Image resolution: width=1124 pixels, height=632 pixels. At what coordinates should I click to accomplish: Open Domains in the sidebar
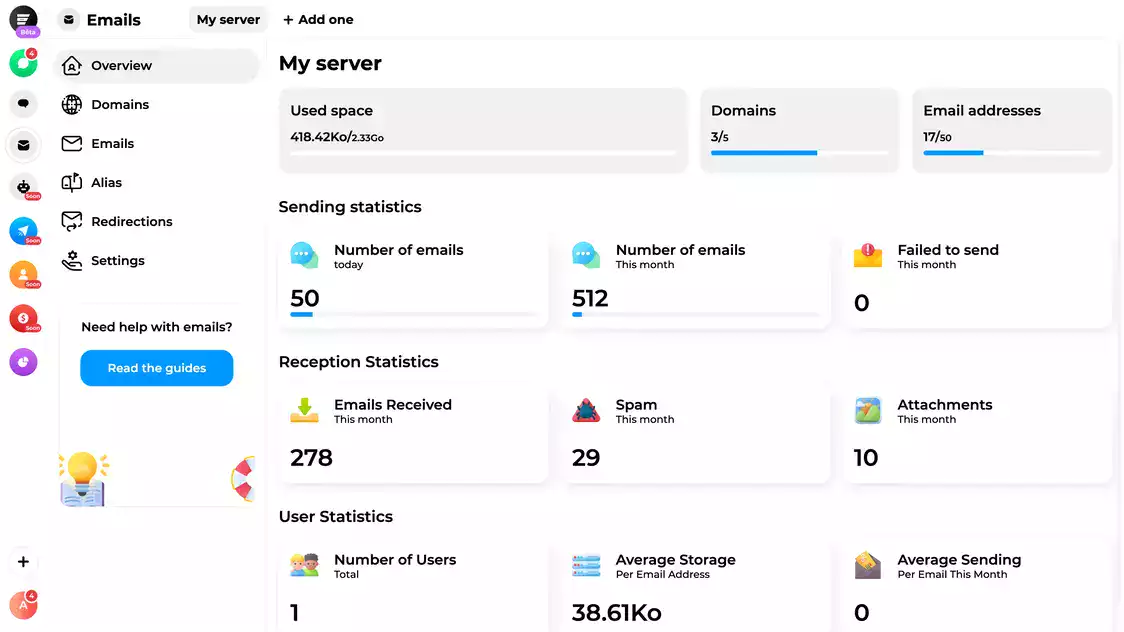pyautogui.click(x=156, y=105)
